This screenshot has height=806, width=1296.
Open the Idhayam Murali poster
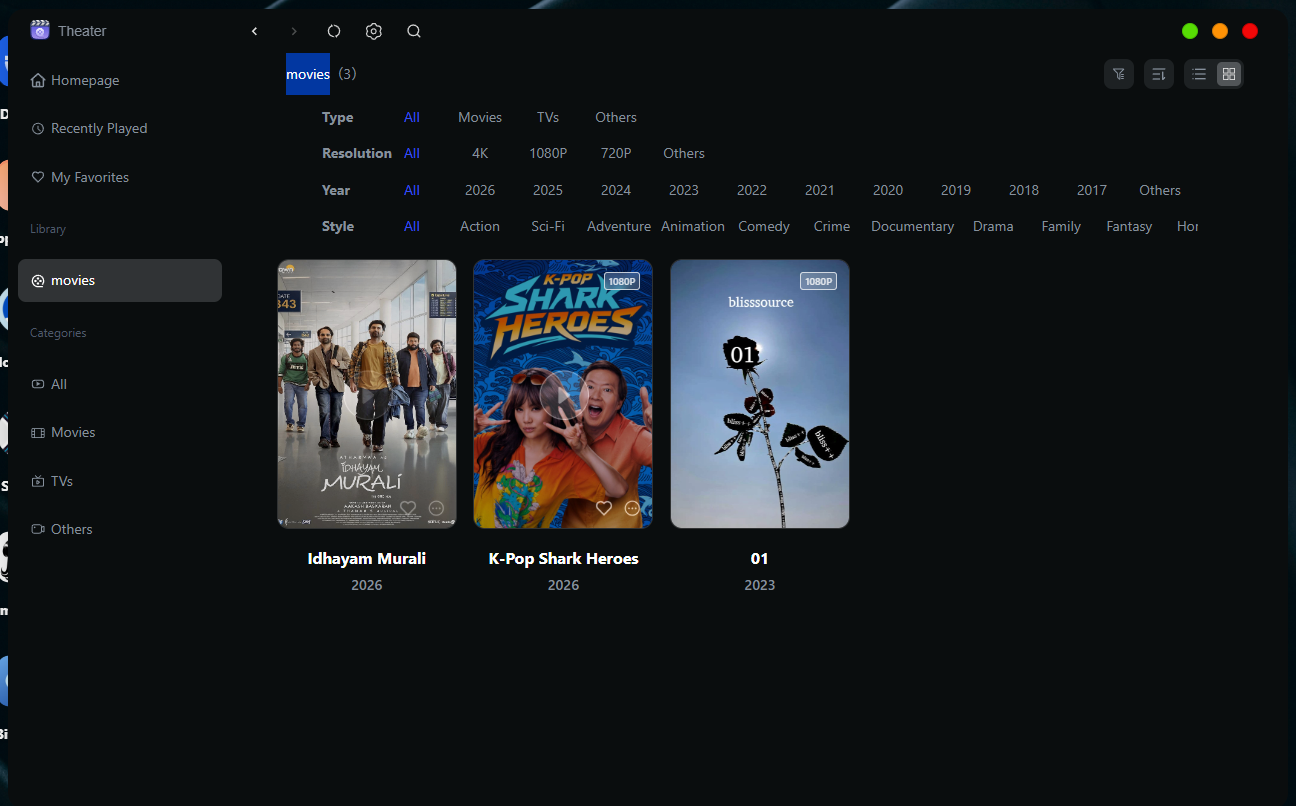coord(367,394)
